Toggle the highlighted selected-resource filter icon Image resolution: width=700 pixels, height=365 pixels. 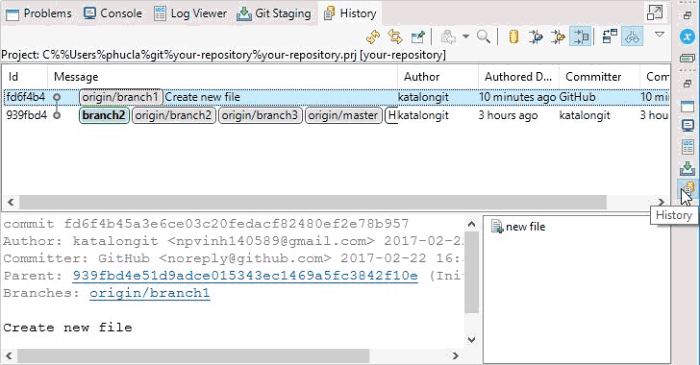click(580, 37)
